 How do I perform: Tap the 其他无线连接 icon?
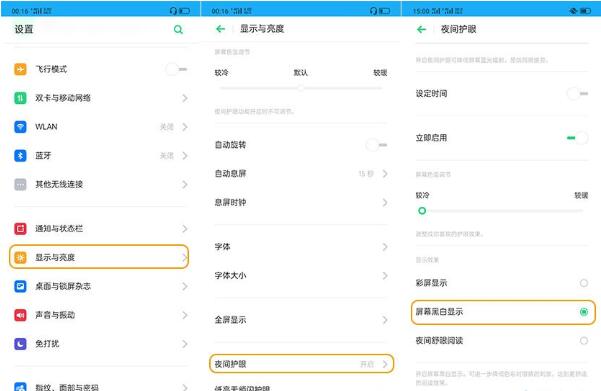[20, 184]
